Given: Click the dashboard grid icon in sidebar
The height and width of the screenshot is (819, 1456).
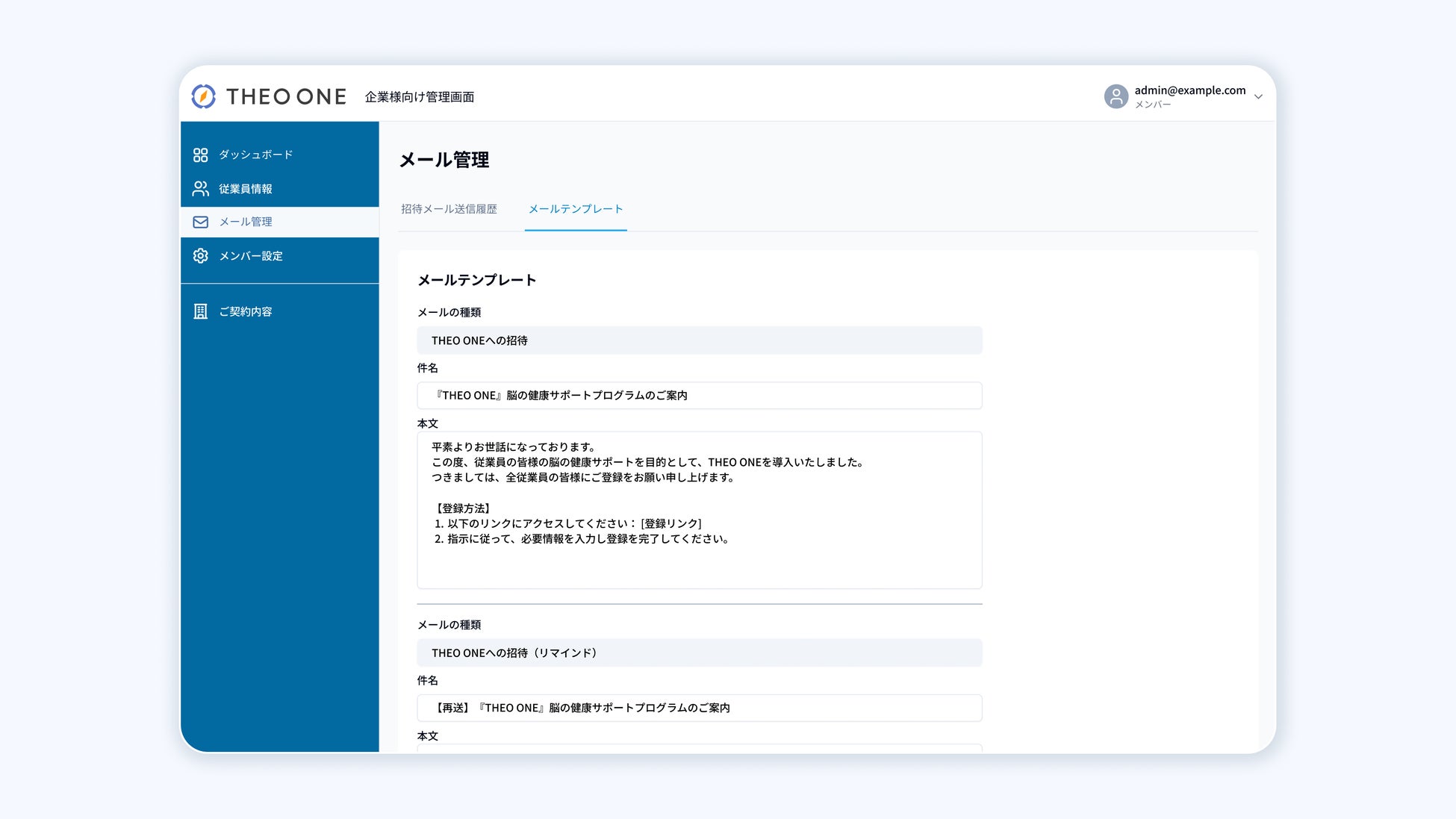Looking at the screenshot, I should tap(200, 155).
